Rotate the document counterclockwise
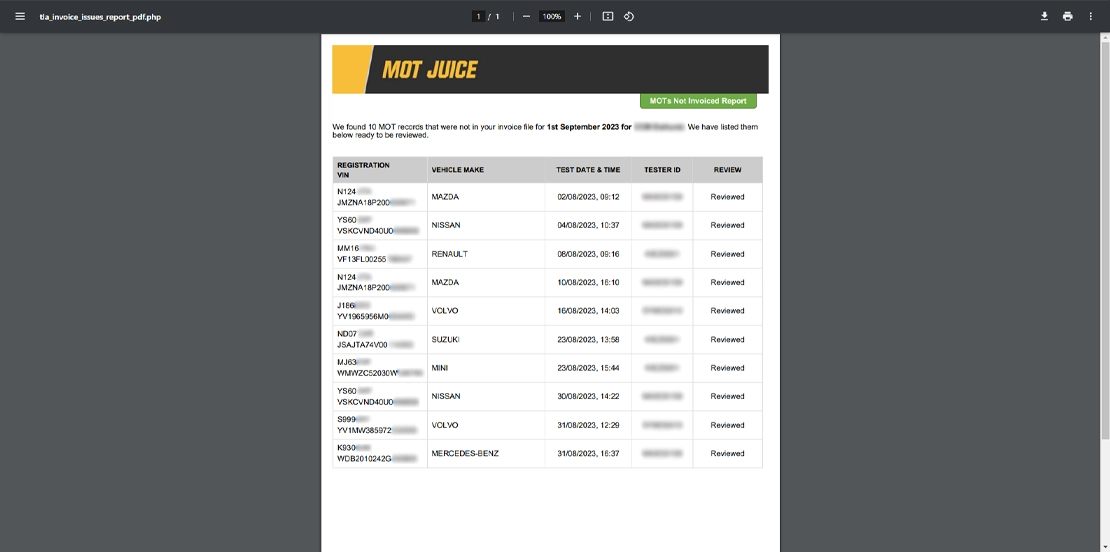 pyautogui.click(x=629, y=16)
